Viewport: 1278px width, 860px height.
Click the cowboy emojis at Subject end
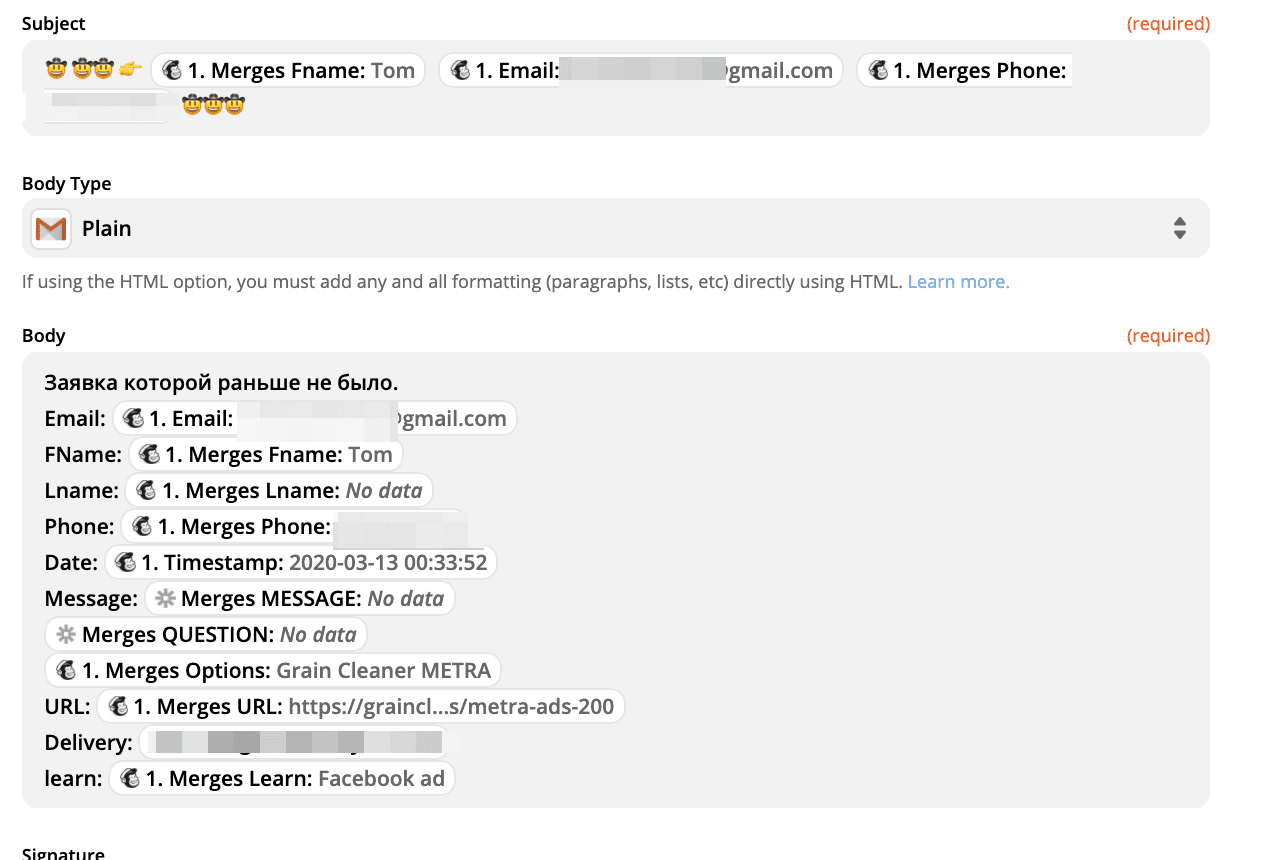pyautogui.click(x=213, y=104)
